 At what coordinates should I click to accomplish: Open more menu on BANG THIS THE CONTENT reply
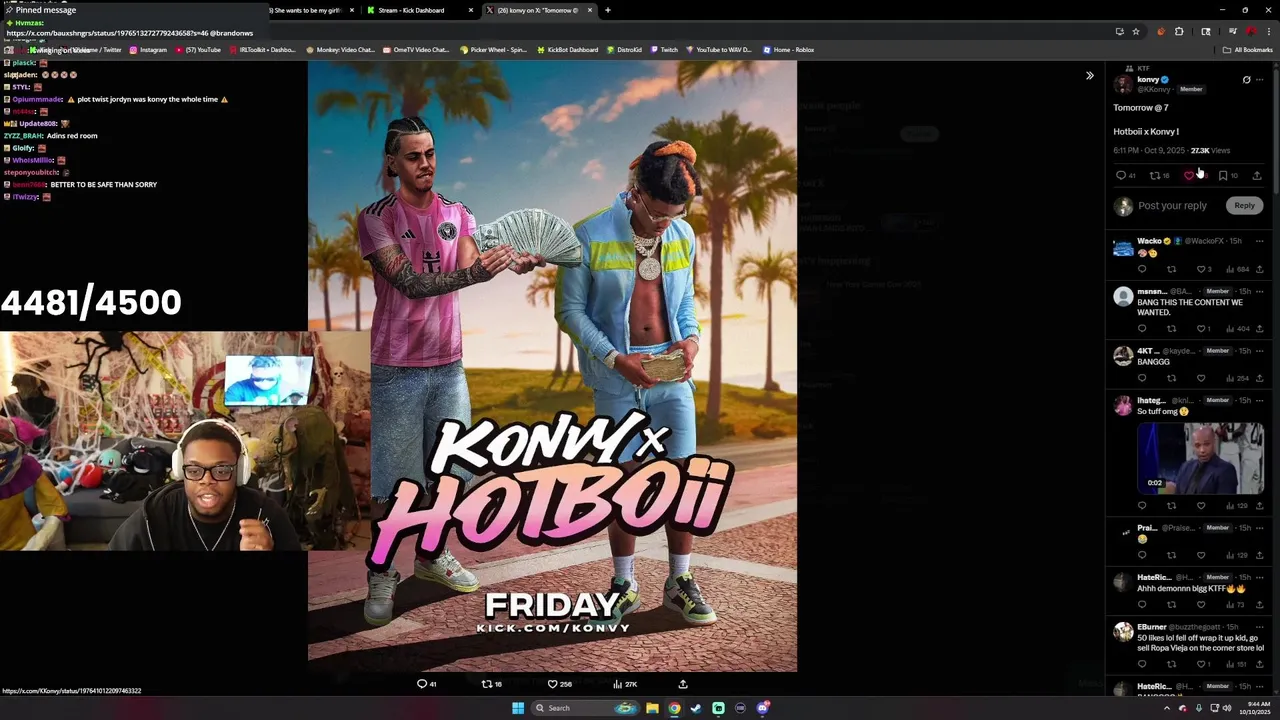point(1260,291)
